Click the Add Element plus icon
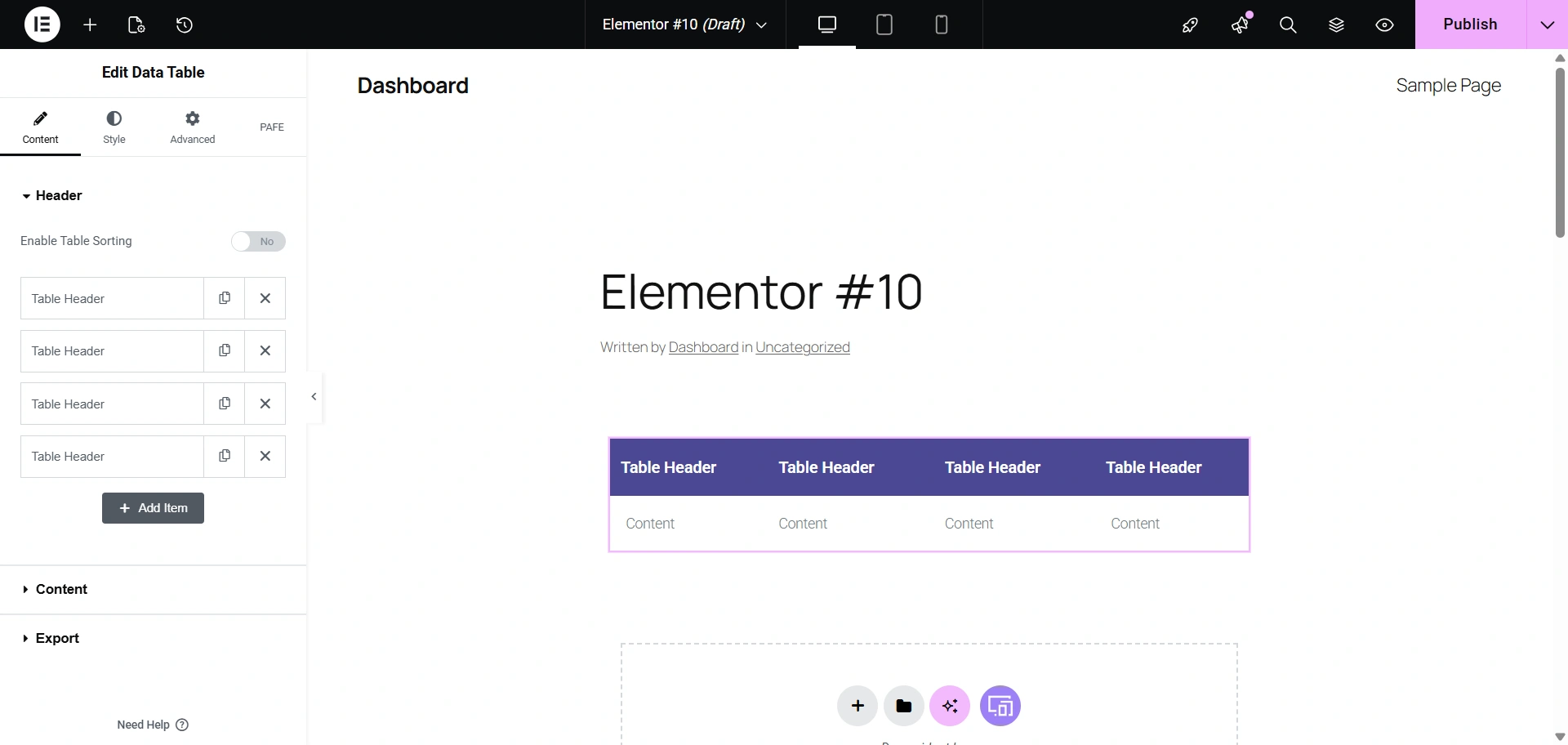1568x745 pixels. coord(90,25)
